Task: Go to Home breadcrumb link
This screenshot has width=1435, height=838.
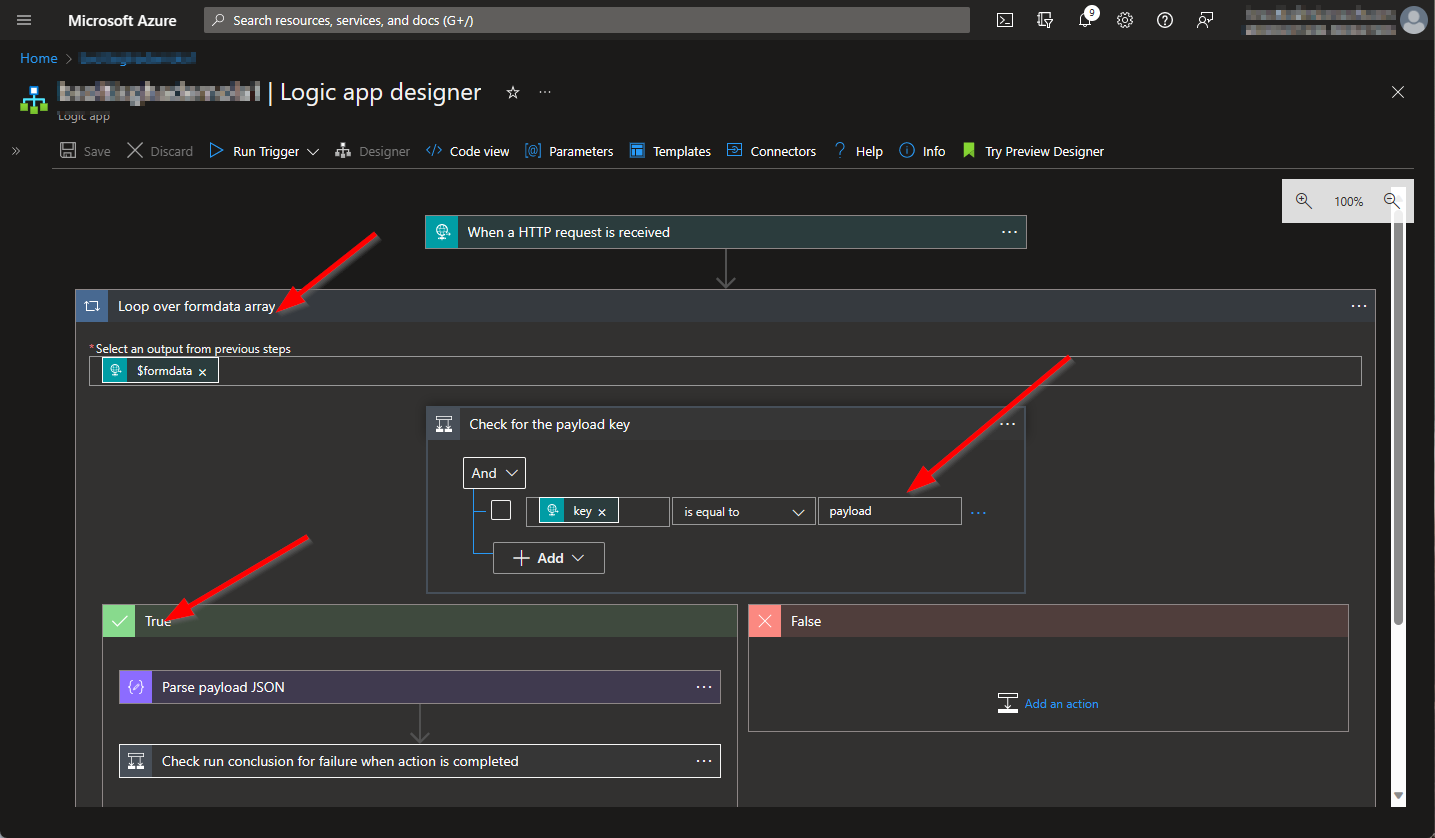Action: [x=39, y=58]
